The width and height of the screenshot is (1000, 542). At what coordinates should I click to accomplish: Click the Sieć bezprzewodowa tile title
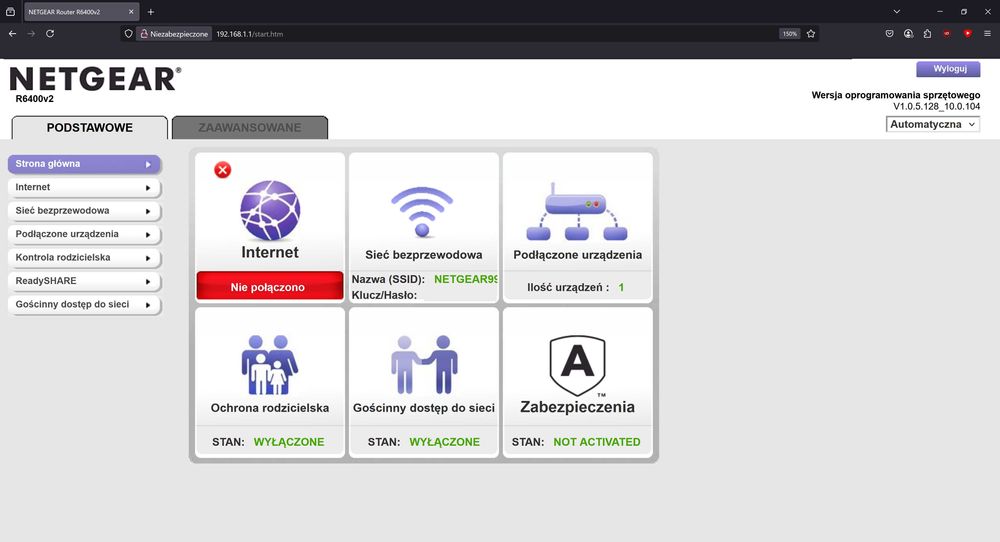tap(423, 254)
